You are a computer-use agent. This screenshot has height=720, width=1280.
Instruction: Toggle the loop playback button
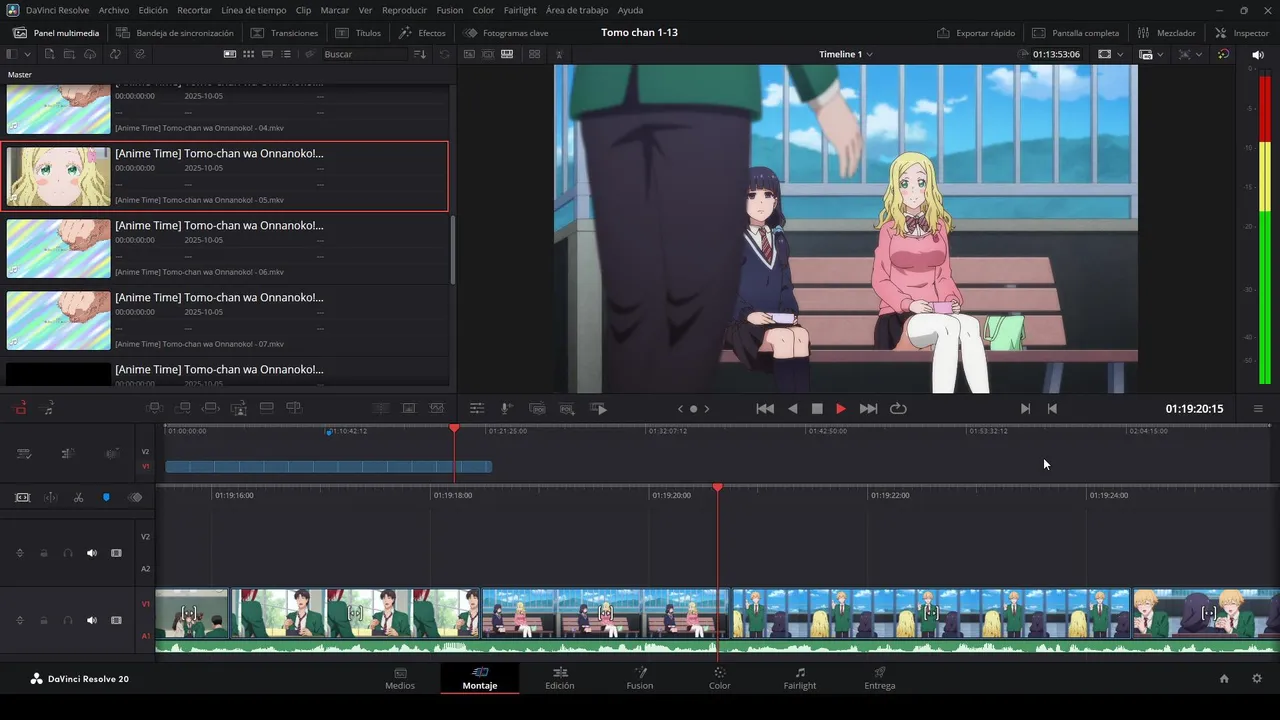(898, 408)
